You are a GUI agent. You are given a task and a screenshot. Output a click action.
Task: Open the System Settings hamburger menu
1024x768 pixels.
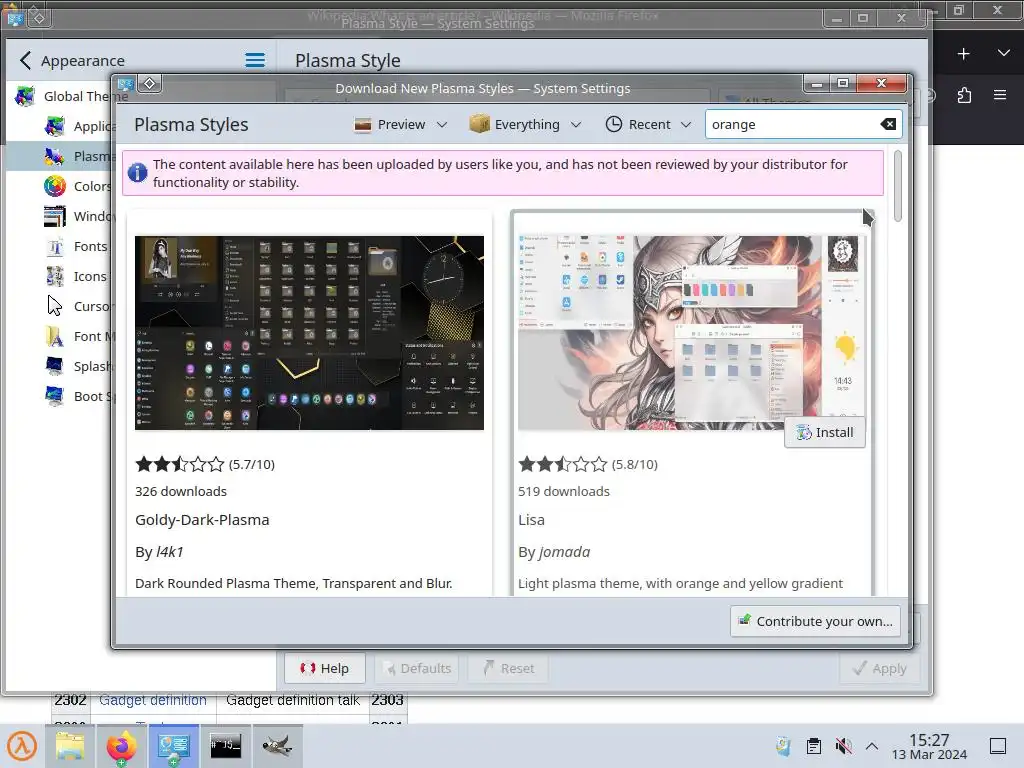pos(255,61)
